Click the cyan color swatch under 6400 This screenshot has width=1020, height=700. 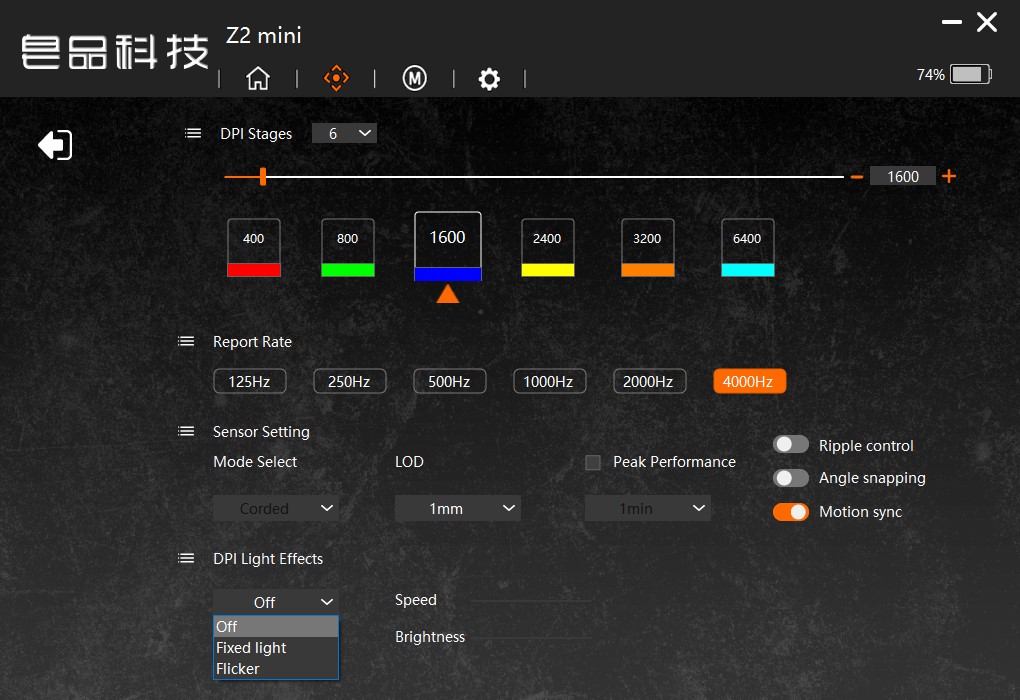point(747,270)
